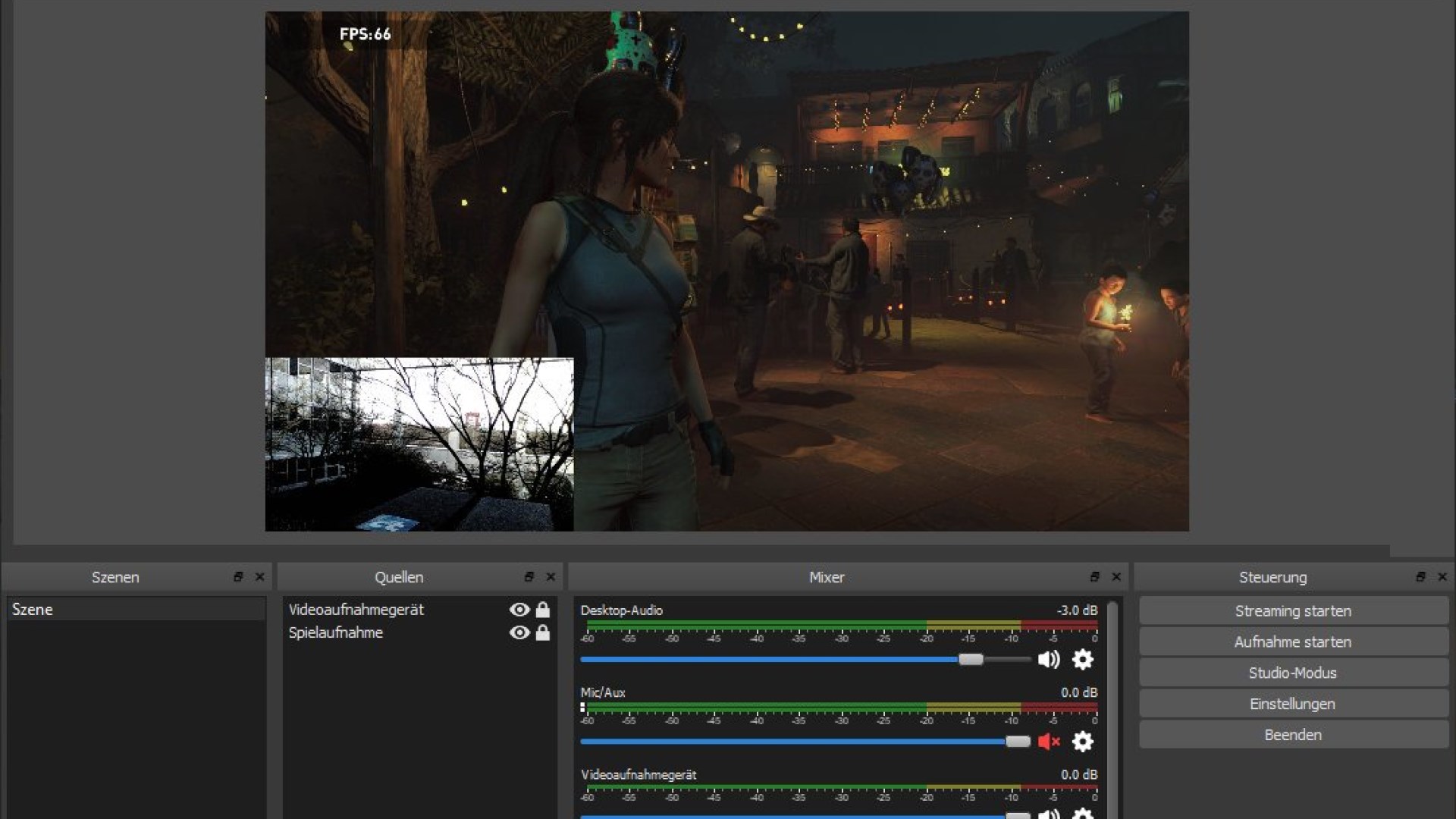This screenshot has width=1456, height=819.
Task: Select Szene in the scenes list
Action: [34, 609]
